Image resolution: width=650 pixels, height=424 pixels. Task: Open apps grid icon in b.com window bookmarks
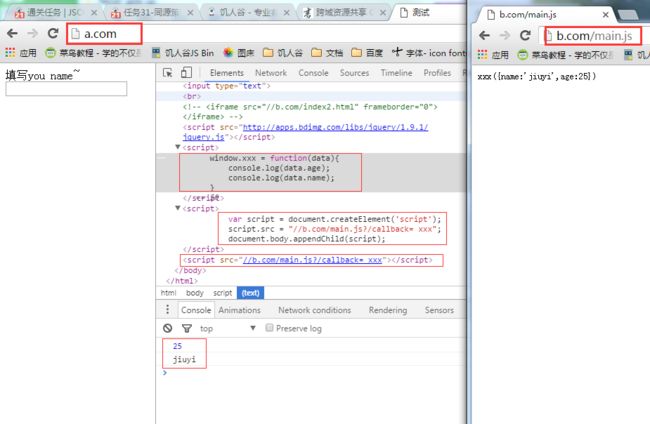point(482,54)
